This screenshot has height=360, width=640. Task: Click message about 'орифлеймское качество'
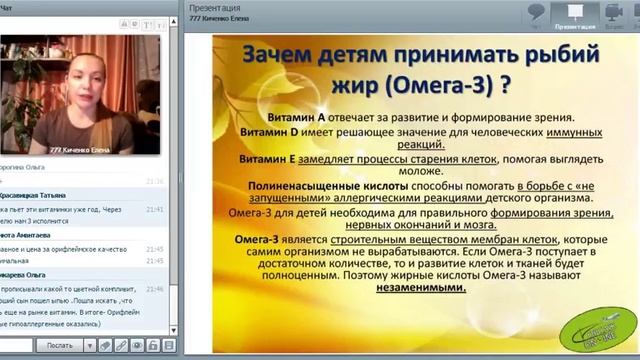point(63,249)
